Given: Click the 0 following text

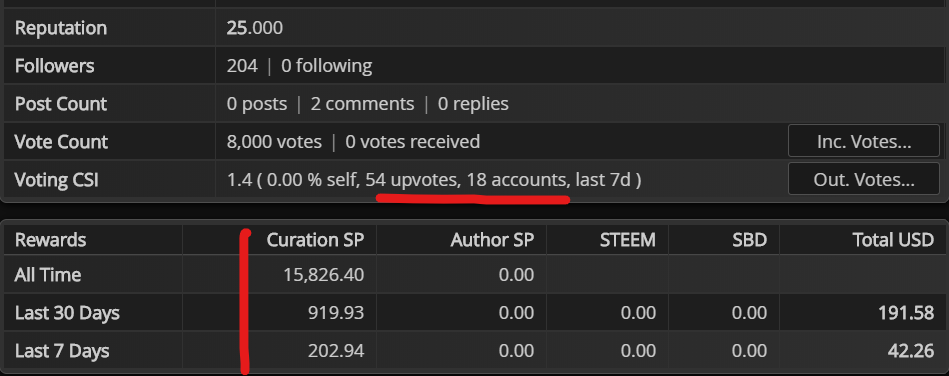Looking at the screenshot, I should tap(327, 65).
